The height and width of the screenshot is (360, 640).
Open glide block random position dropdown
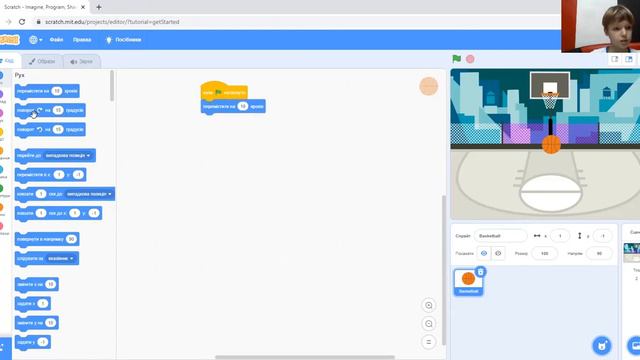tap(89, 194)
